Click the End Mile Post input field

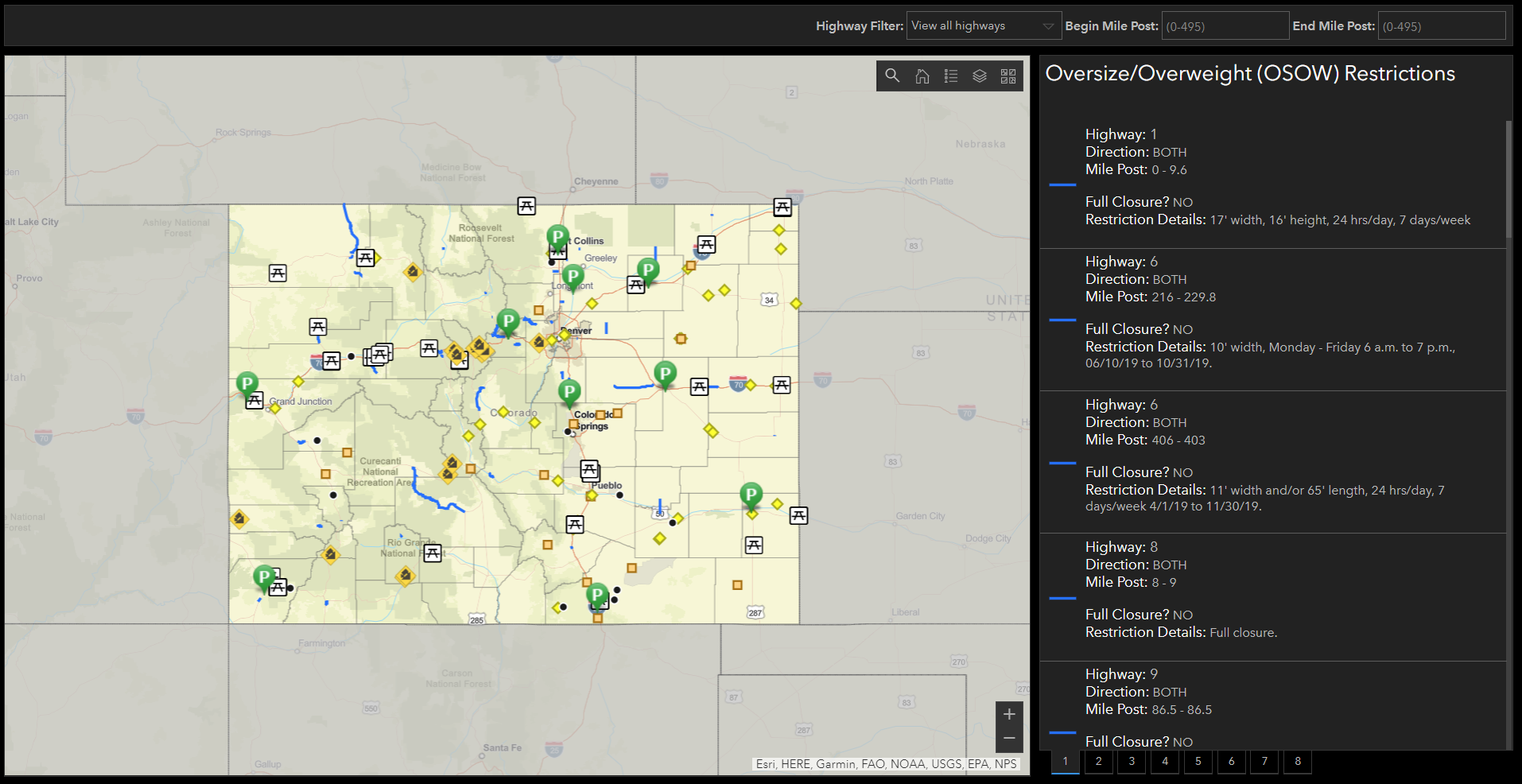click(x=1441, y=26)
